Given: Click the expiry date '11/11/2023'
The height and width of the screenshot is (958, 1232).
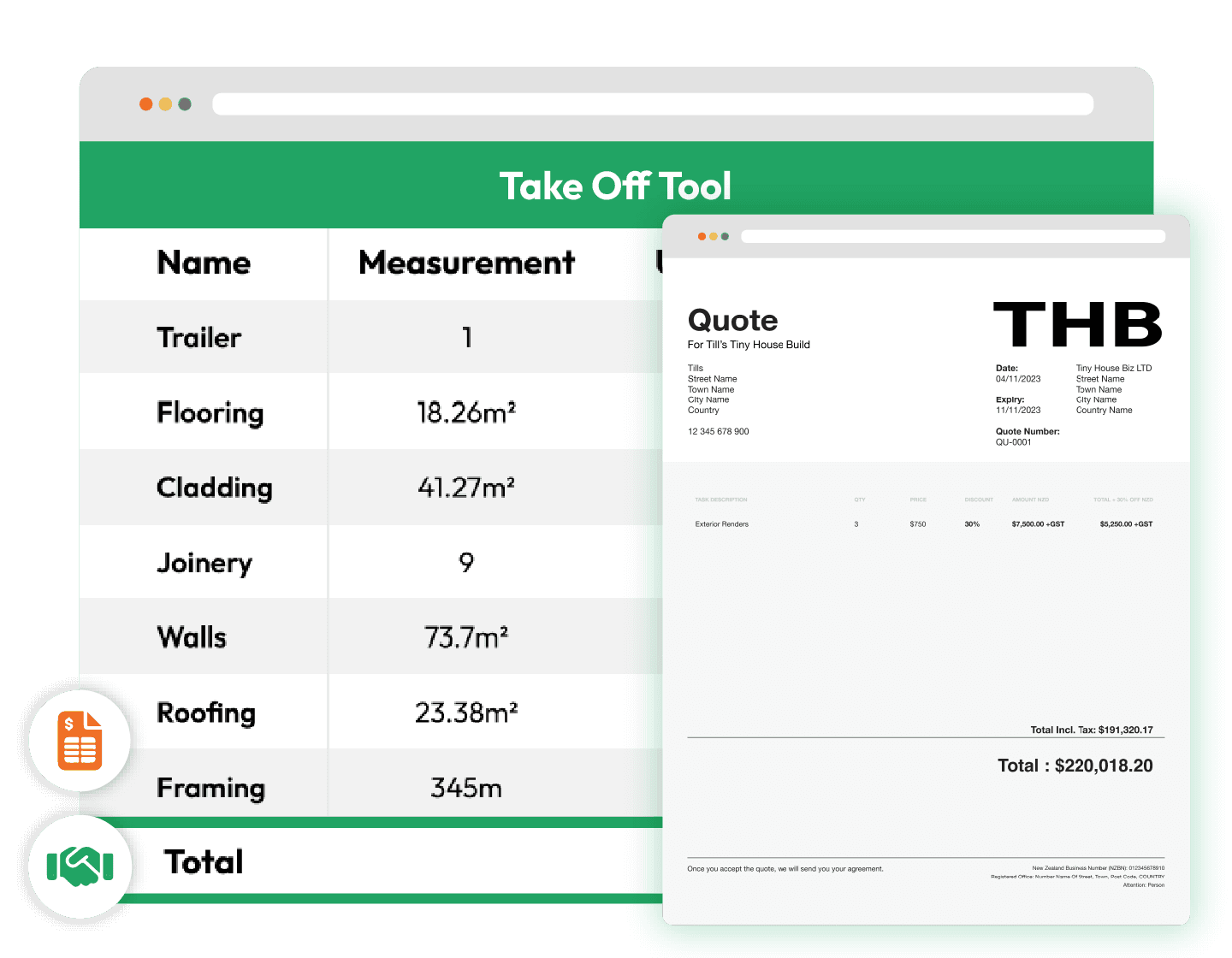Looking at the screenshot, I should click(1018, 411).
